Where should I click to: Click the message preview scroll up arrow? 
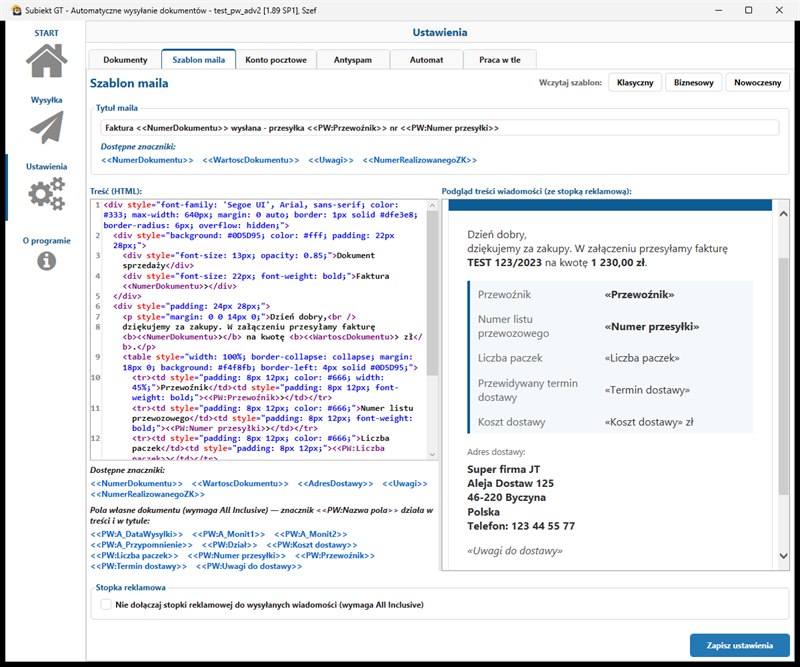click(784, 214)
